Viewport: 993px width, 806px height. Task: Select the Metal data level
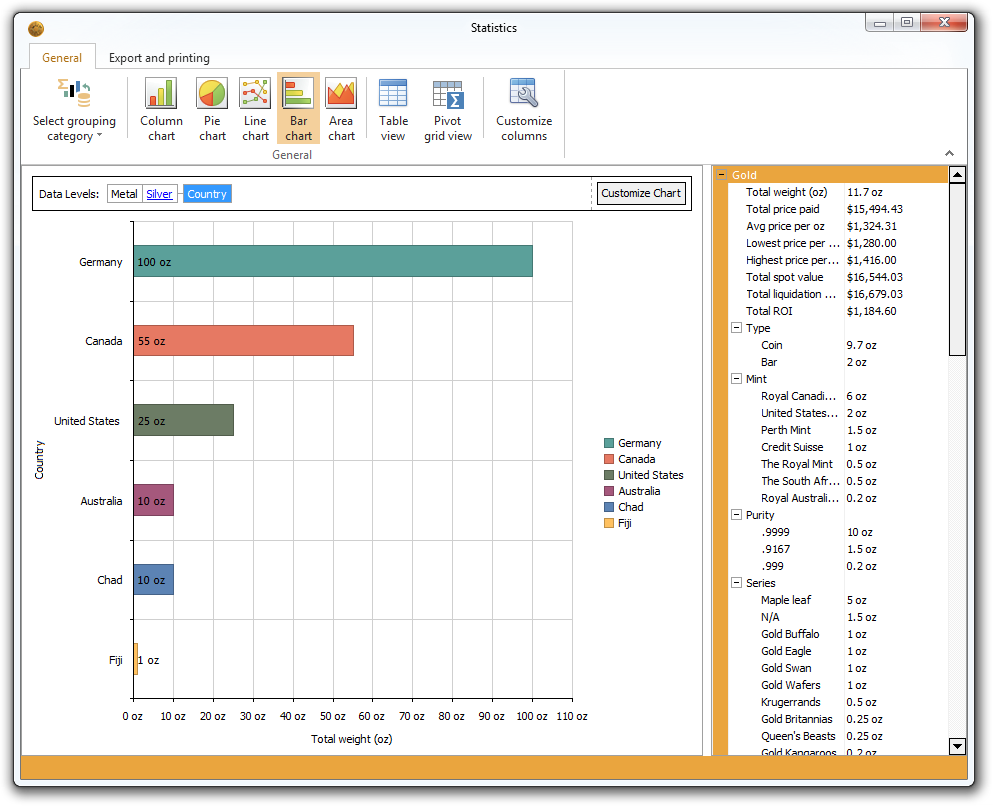(x=124, y=193)
